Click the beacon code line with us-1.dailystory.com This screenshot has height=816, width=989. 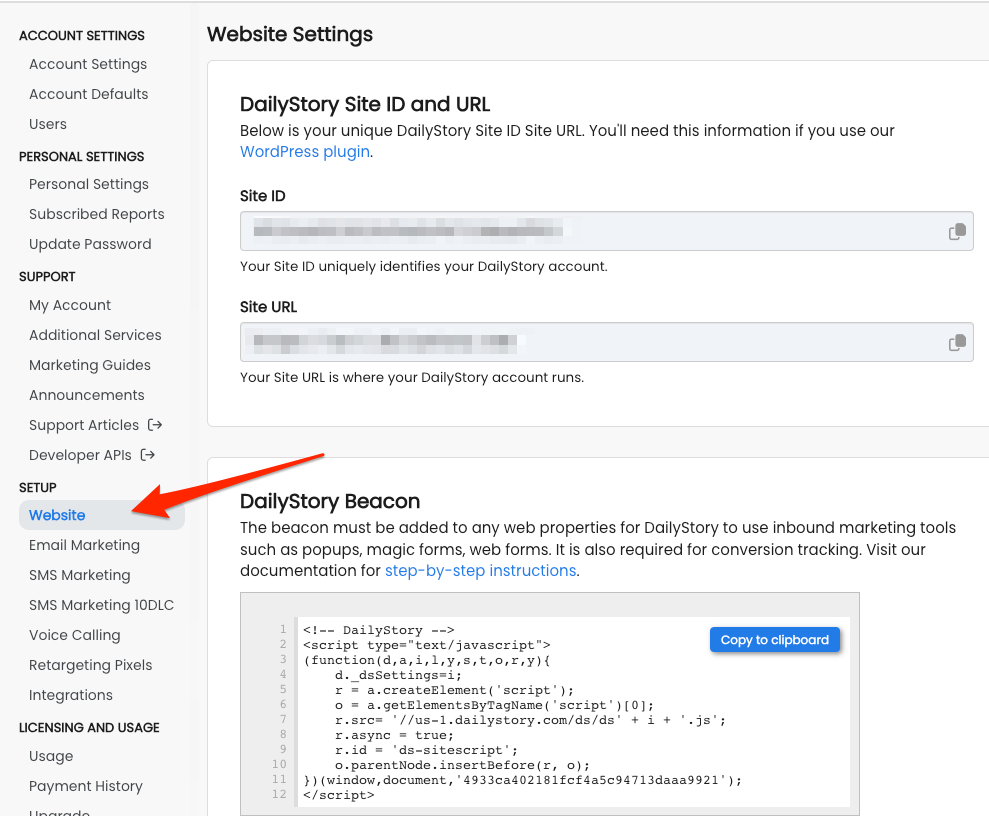530,720
